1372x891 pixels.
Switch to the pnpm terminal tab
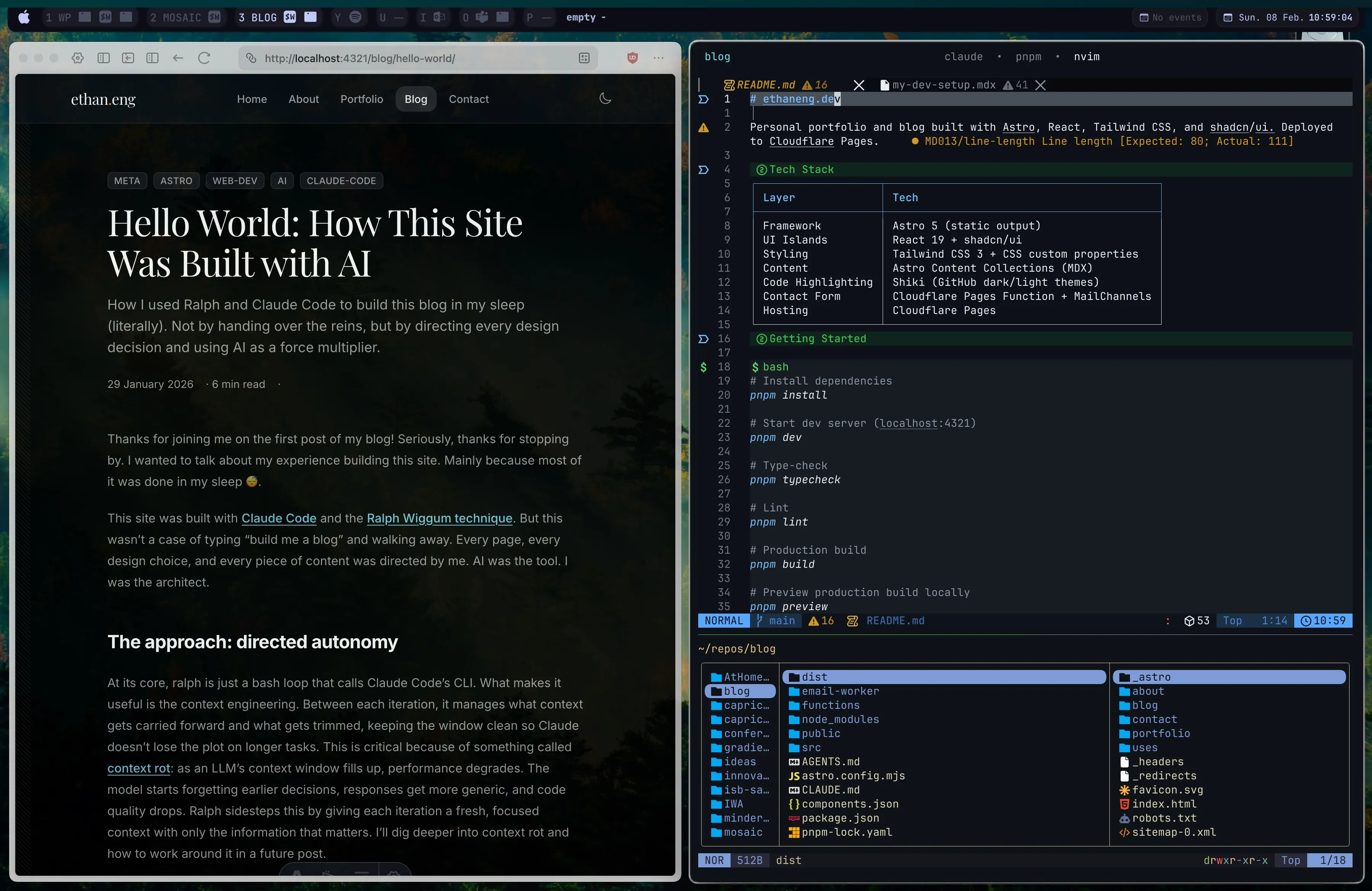click(x=1028, y=56)
